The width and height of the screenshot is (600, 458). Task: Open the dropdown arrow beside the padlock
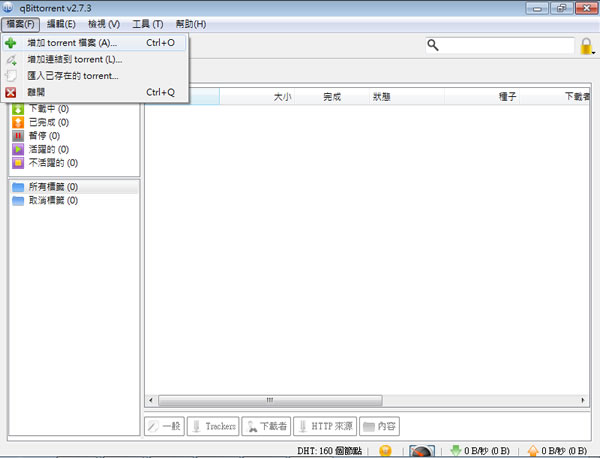pos(593,52)
